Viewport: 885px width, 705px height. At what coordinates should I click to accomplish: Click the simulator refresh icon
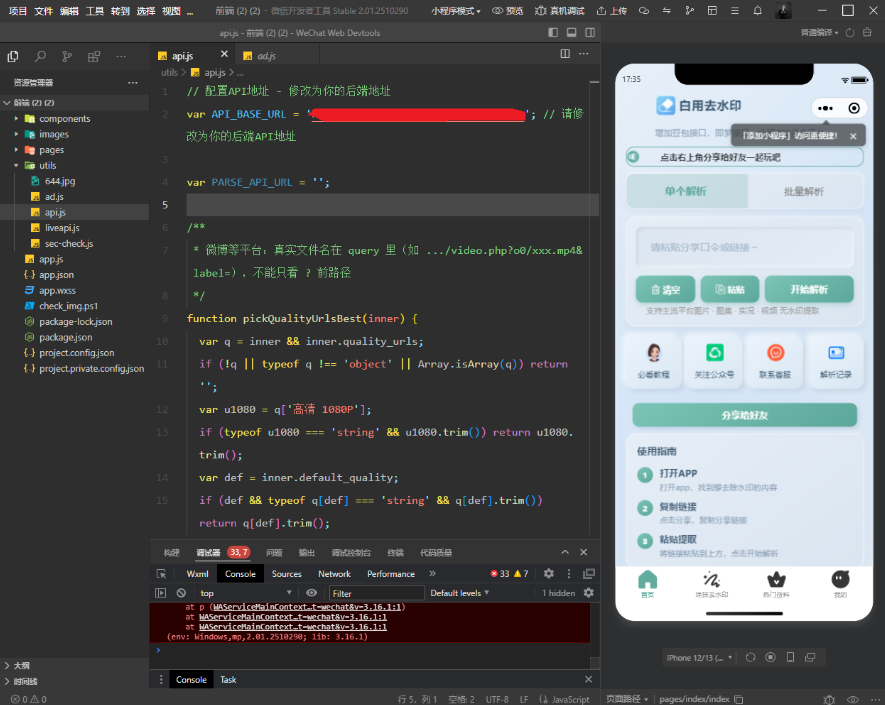pyautogui.click(x=751, y=658)
